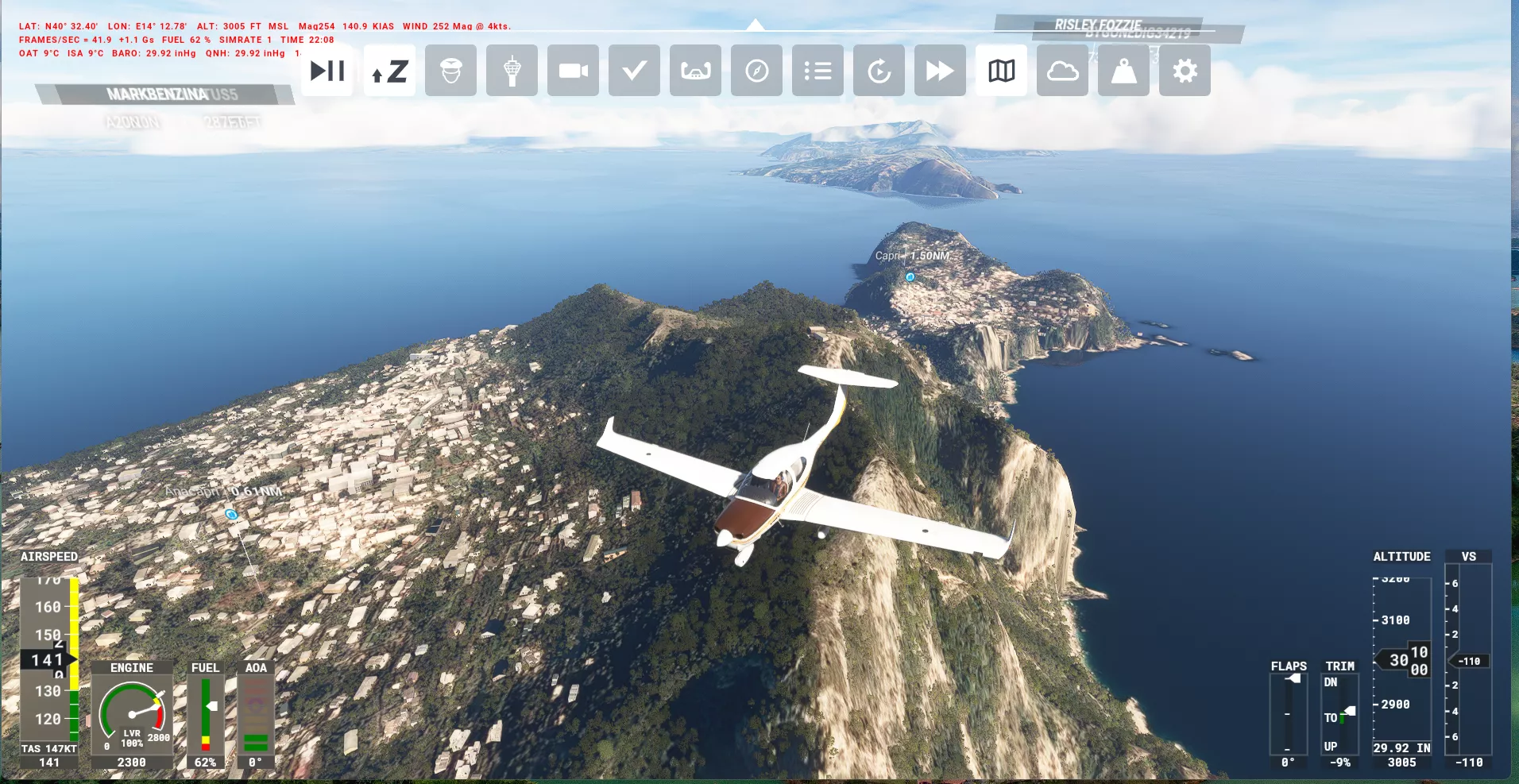Click the -110 vertical speed value
Screen dimensions: 1519x784
[x=1469, y=763]
